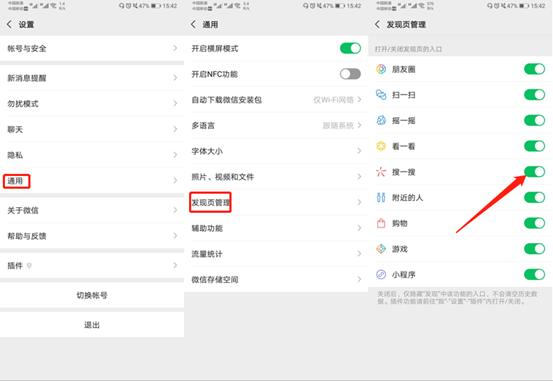553x381 pixels.
Task: Open the 插件 entry
Action: (x=92, y=266)
